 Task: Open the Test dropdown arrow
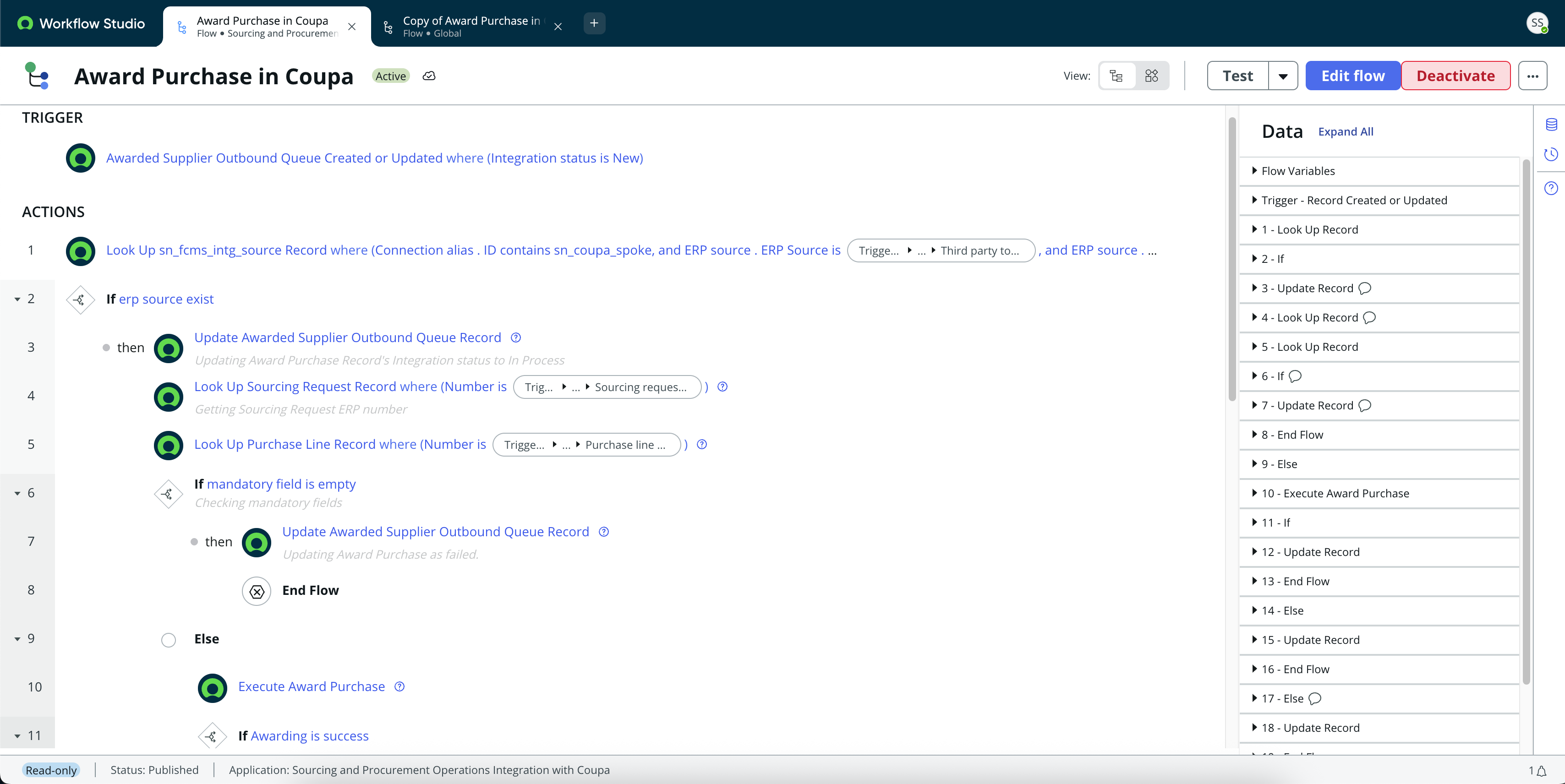point(1283,76)
